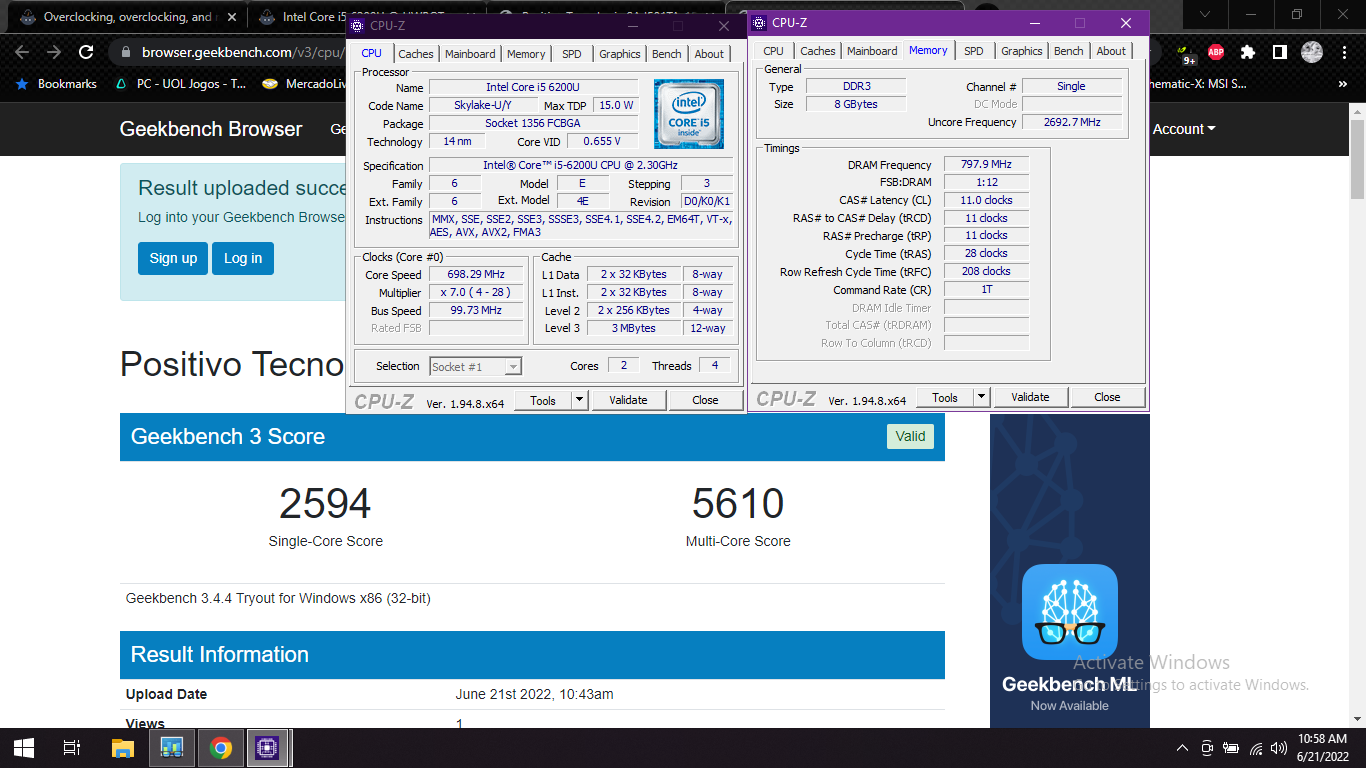The height and width of the screenshot is (768, 1366).
Task: Go back in Chrome history
Action: point(22,52)
